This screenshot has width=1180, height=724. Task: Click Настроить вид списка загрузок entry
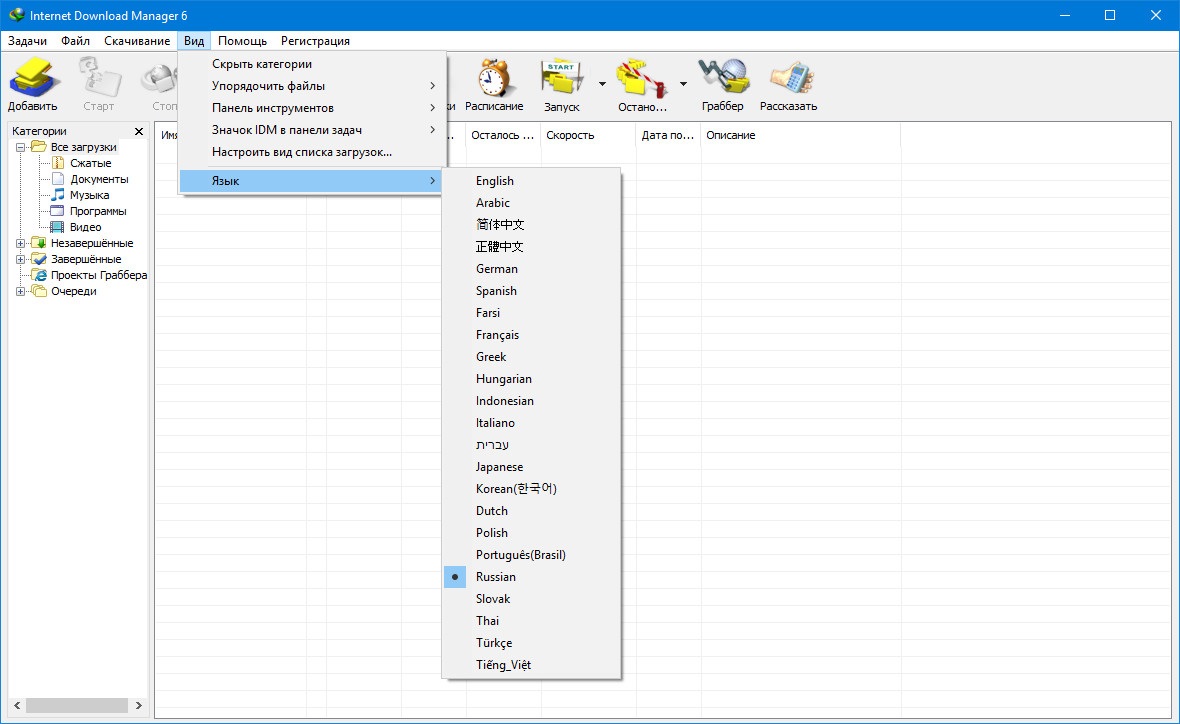click(302, 152)
